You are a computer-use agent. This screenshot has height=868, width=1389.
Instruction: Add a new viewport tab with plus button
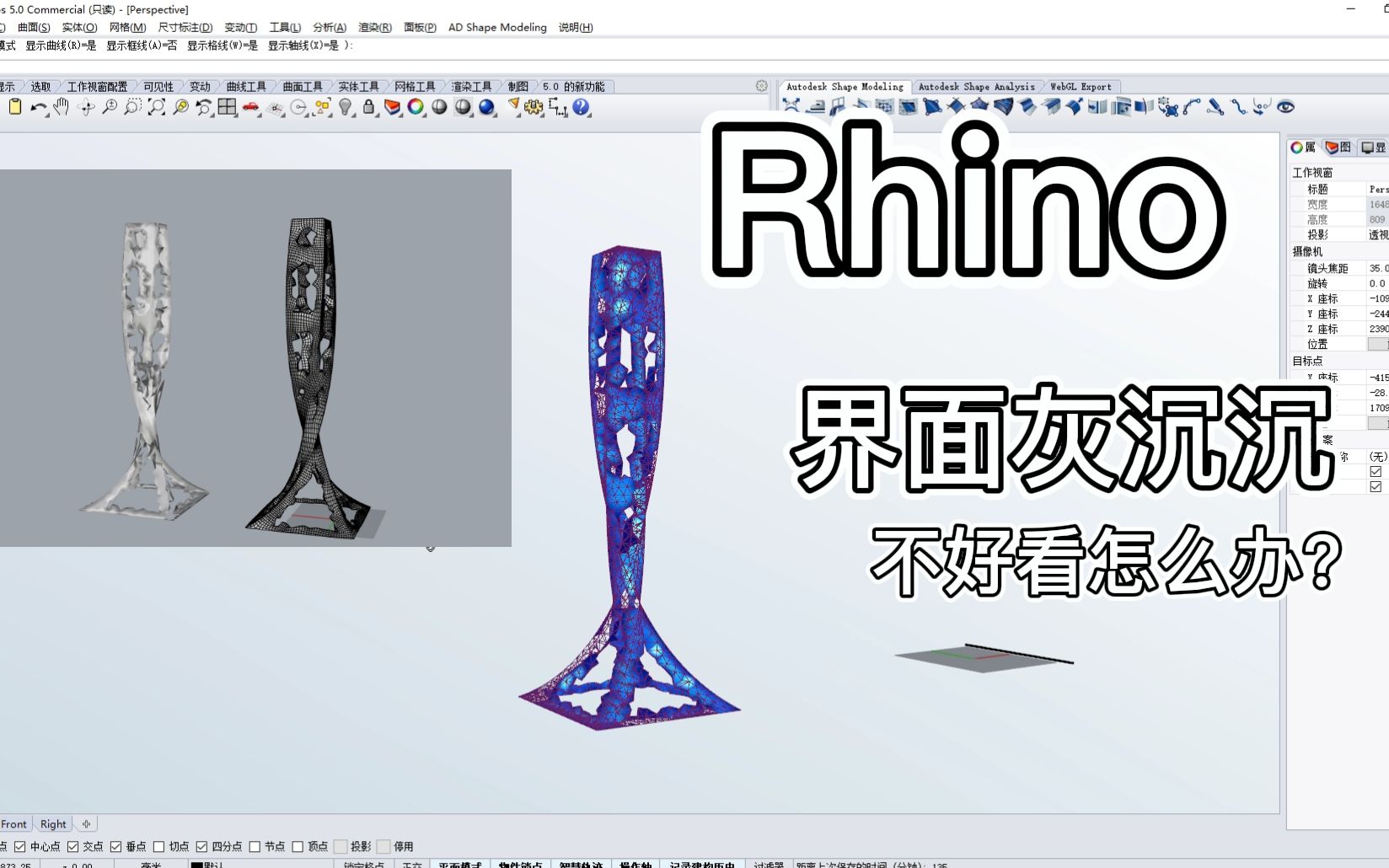tap(86, 823)
